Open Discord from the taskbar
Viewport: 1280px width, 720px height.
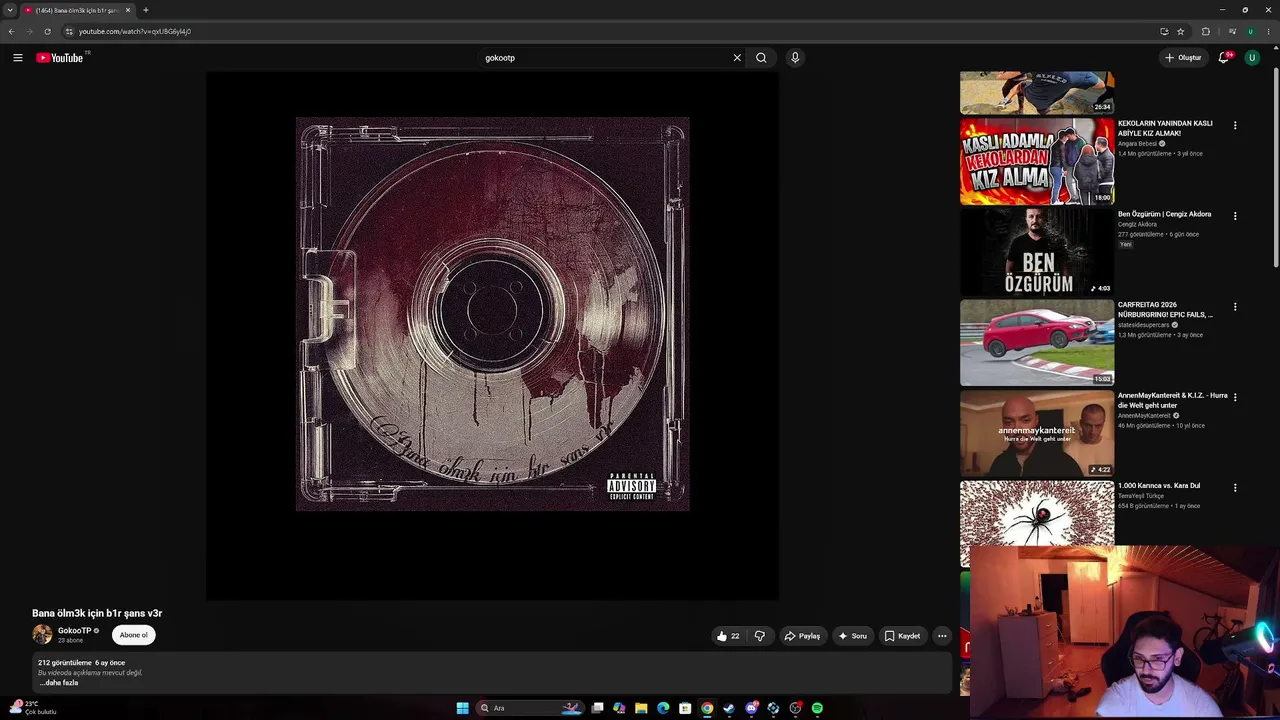click(x=751, y=708)
